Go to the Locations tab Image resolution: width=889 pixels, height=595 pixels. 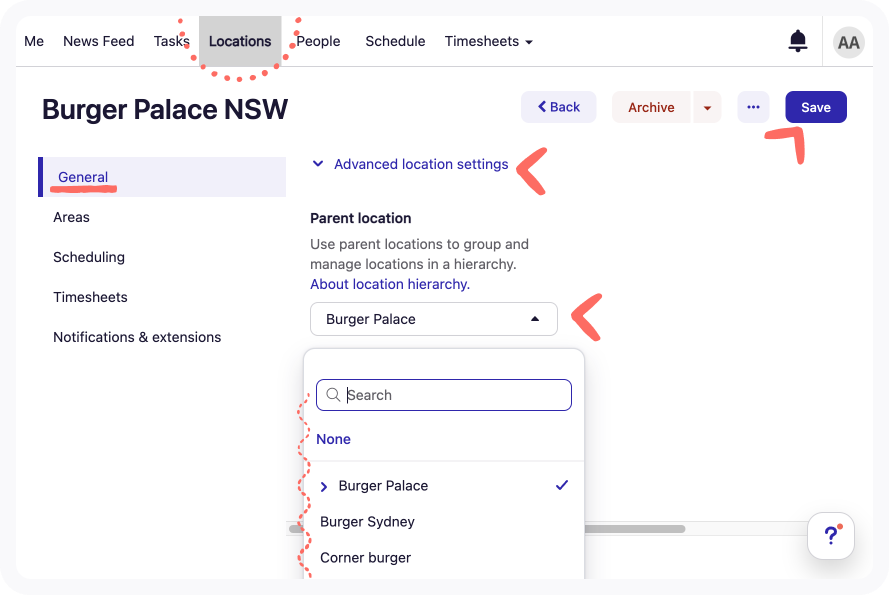click(x=240, y=41)
